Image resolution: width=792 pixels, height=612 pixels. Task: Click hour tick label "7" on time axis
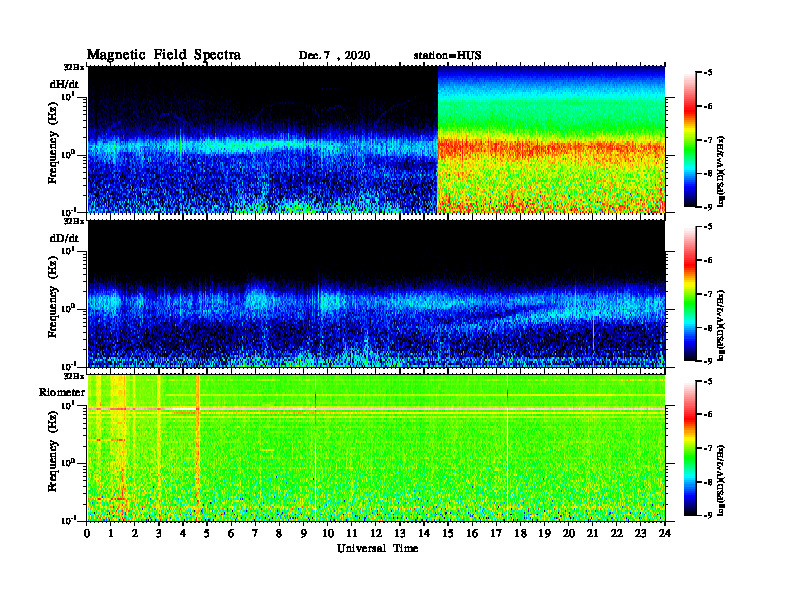pos(255,534)
